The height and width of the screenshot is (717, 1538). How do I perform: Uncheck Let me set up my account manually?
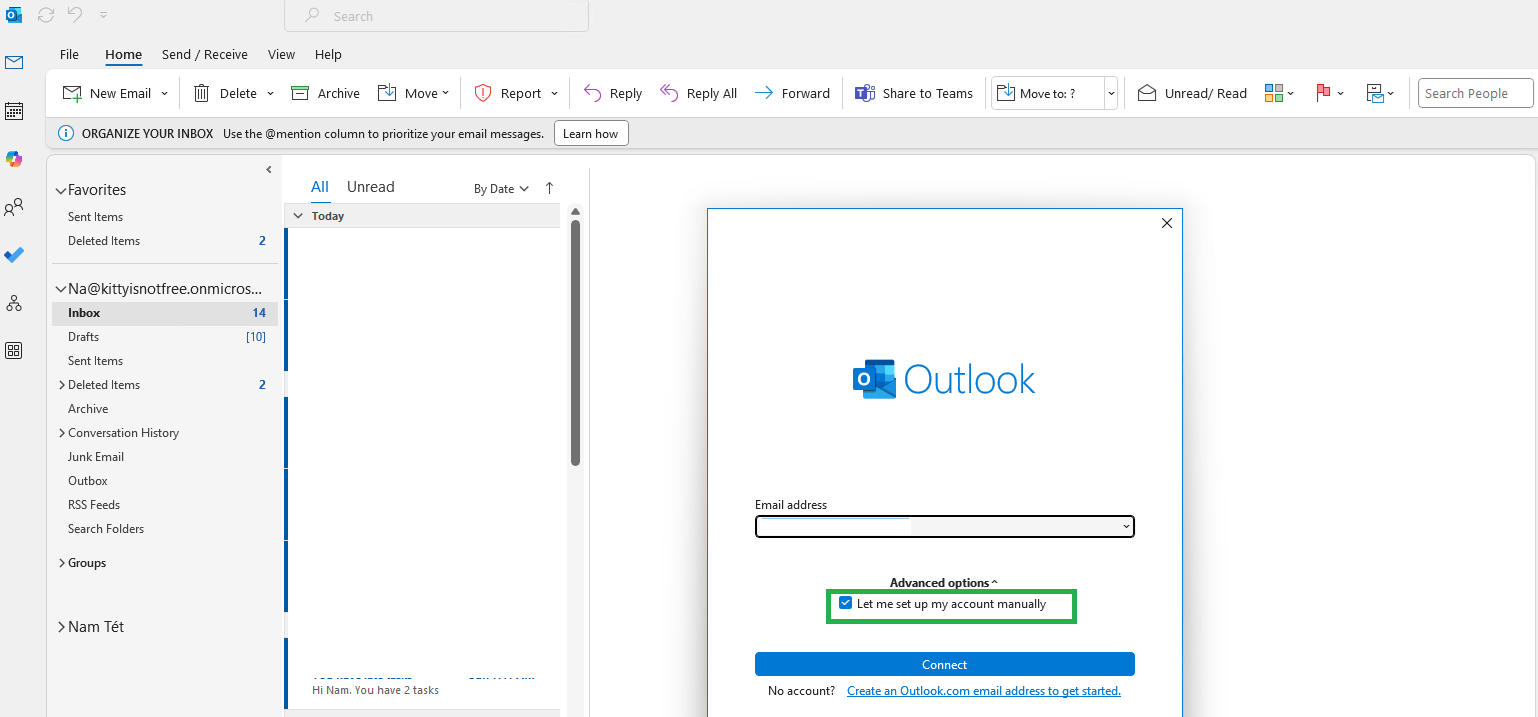(846, 604)
